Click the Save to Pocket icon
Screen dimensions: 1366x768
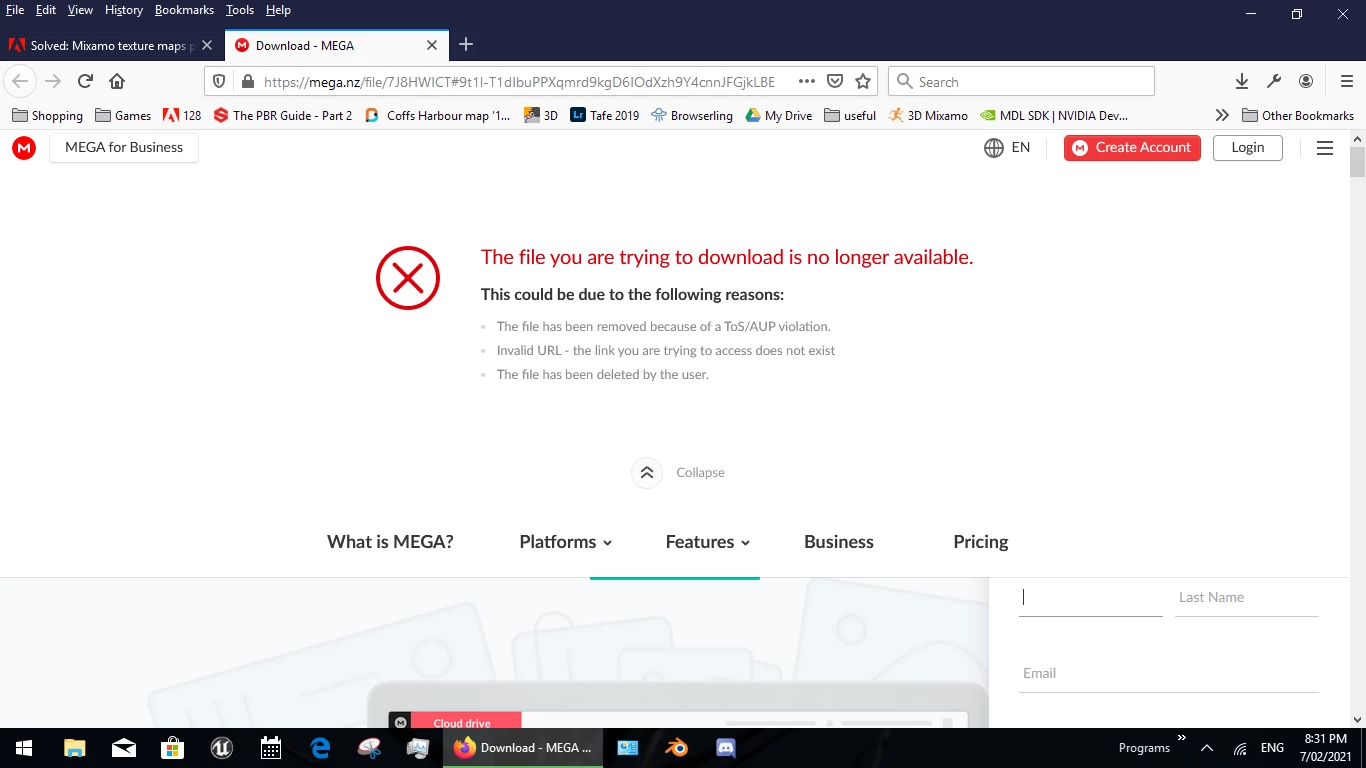tap(835, 81)
